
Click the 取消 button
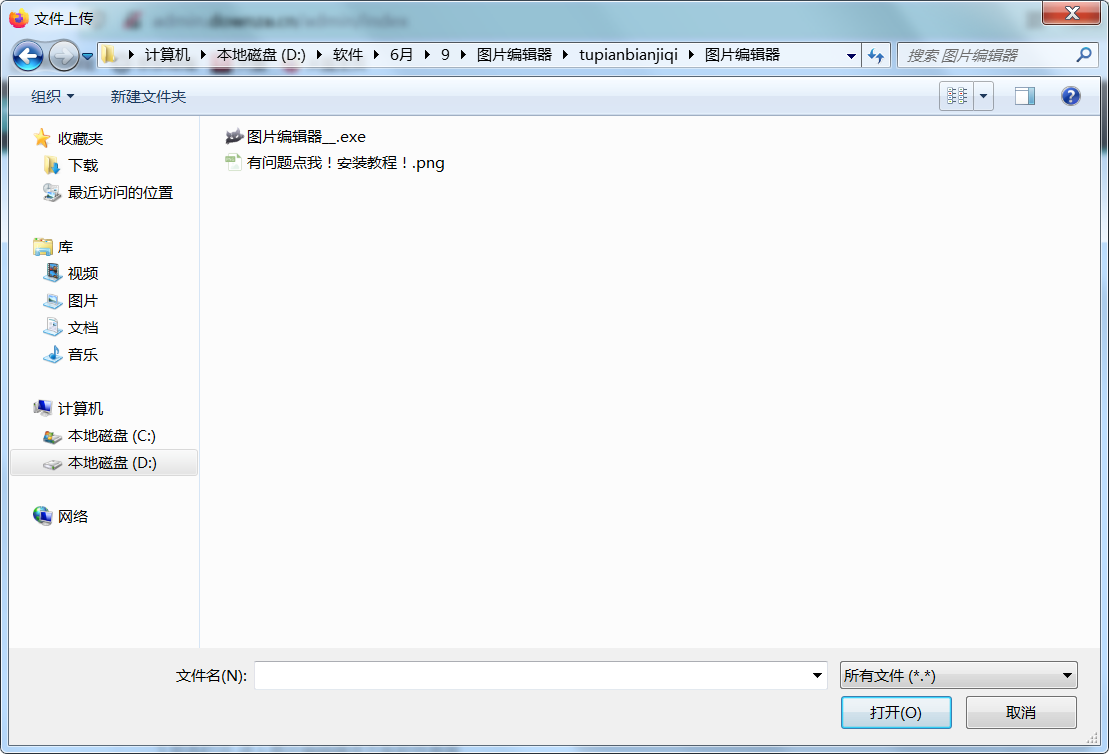[x=1020, y=712]
